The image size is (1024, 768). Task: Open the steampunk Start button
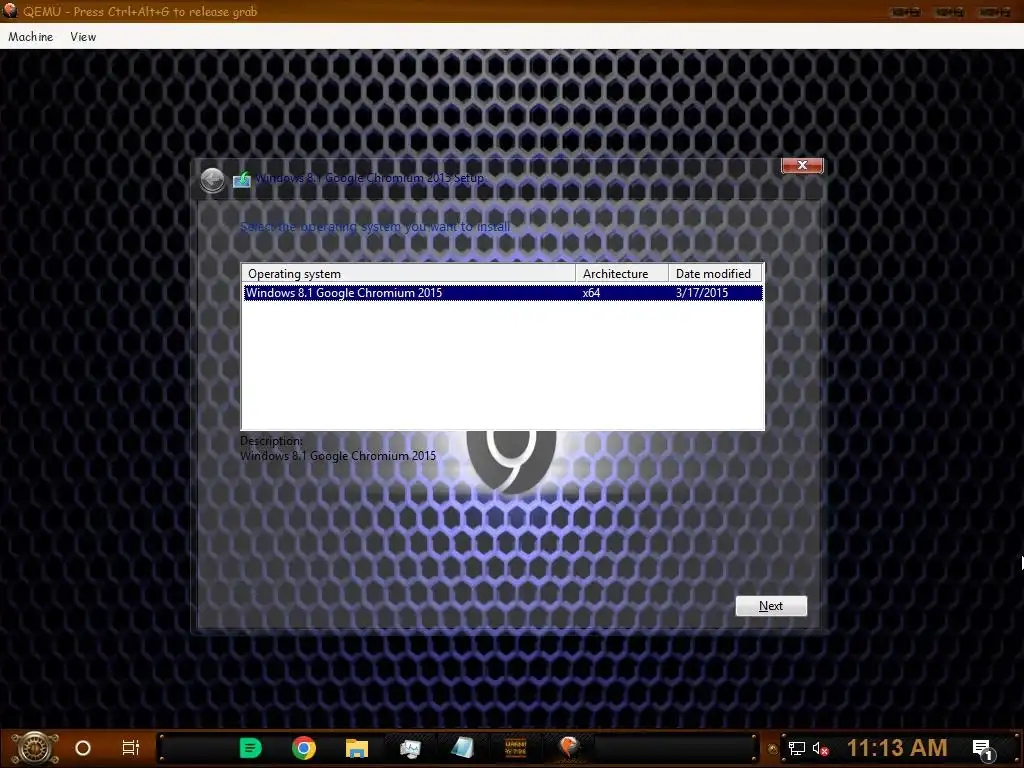click(35, 748)
